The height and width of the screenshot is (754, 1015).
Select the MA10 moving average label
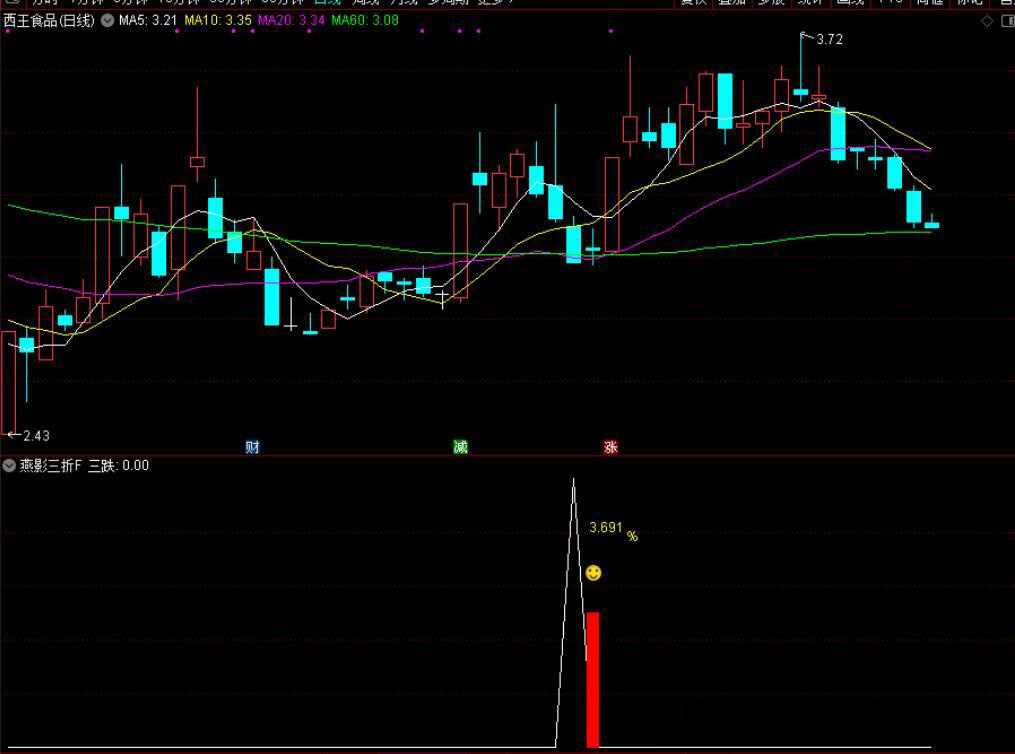coord(218,20)
